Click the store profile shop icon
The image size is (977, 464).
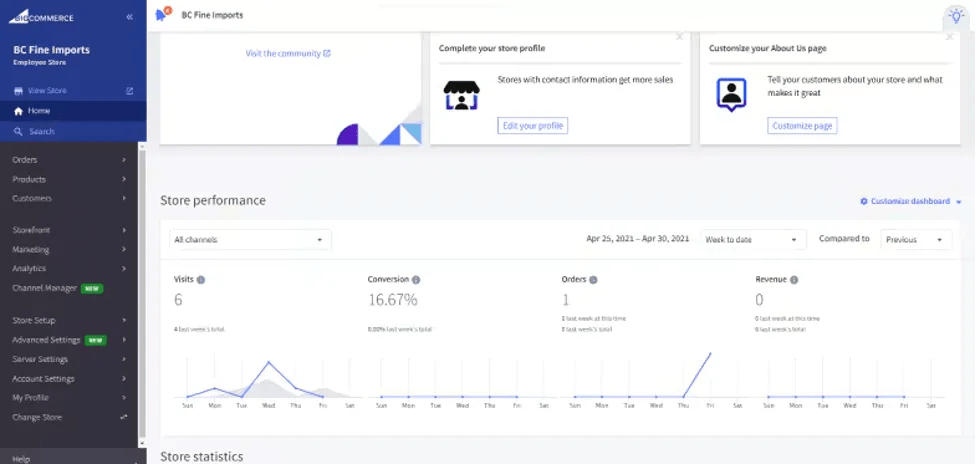(462, 95)
